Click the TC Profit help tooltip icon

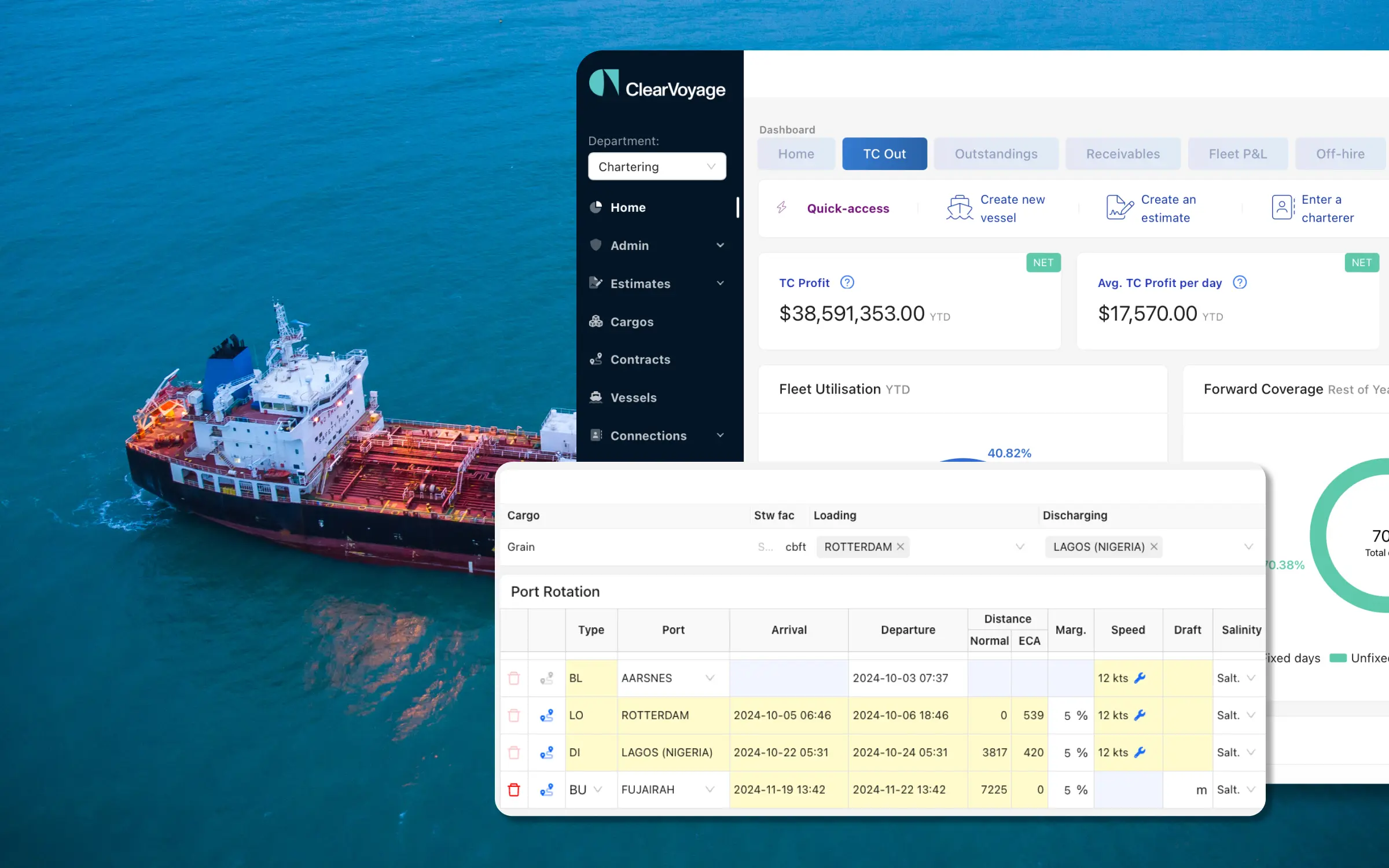tap(847, 282)
